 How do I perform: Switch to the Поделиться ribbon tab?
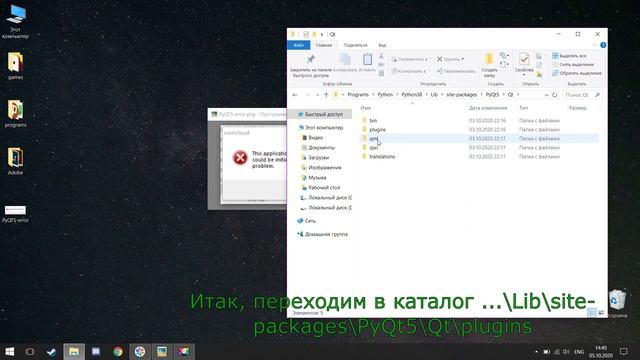[355, 45]
